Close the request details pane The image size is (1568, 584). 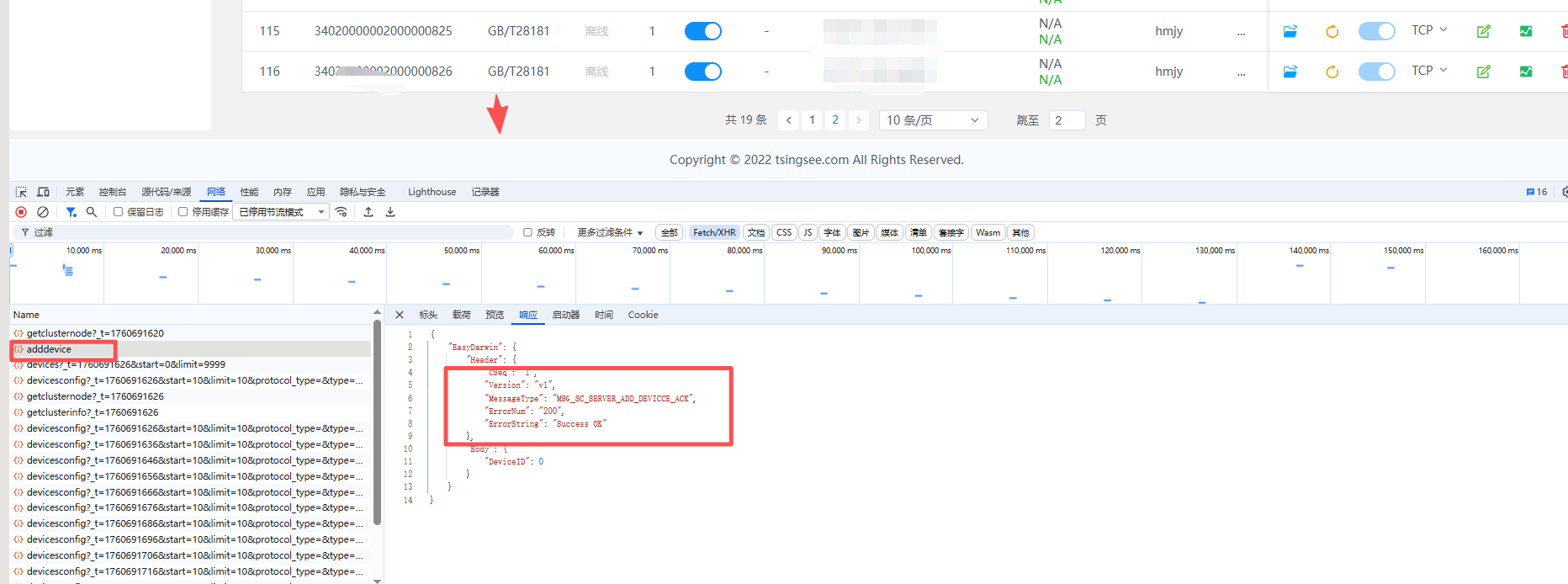(x=400, y=315)
